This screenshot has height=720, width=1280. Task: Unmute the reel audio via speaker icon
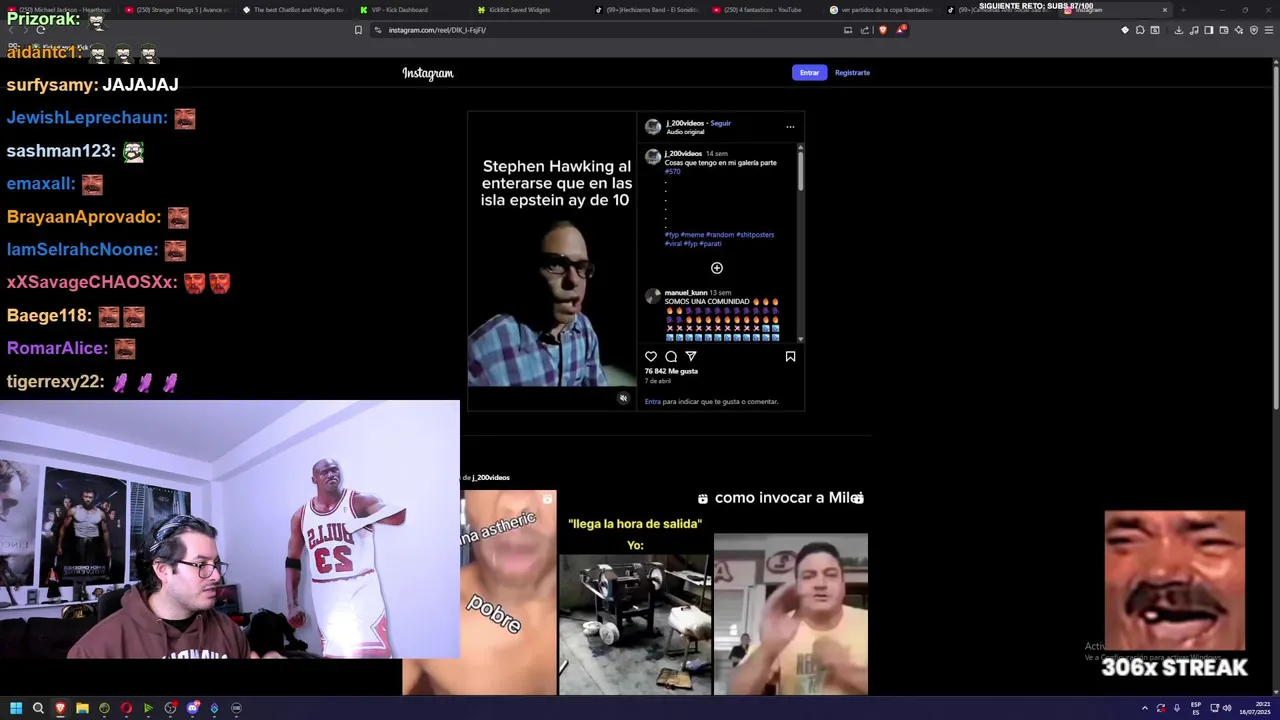623,398
